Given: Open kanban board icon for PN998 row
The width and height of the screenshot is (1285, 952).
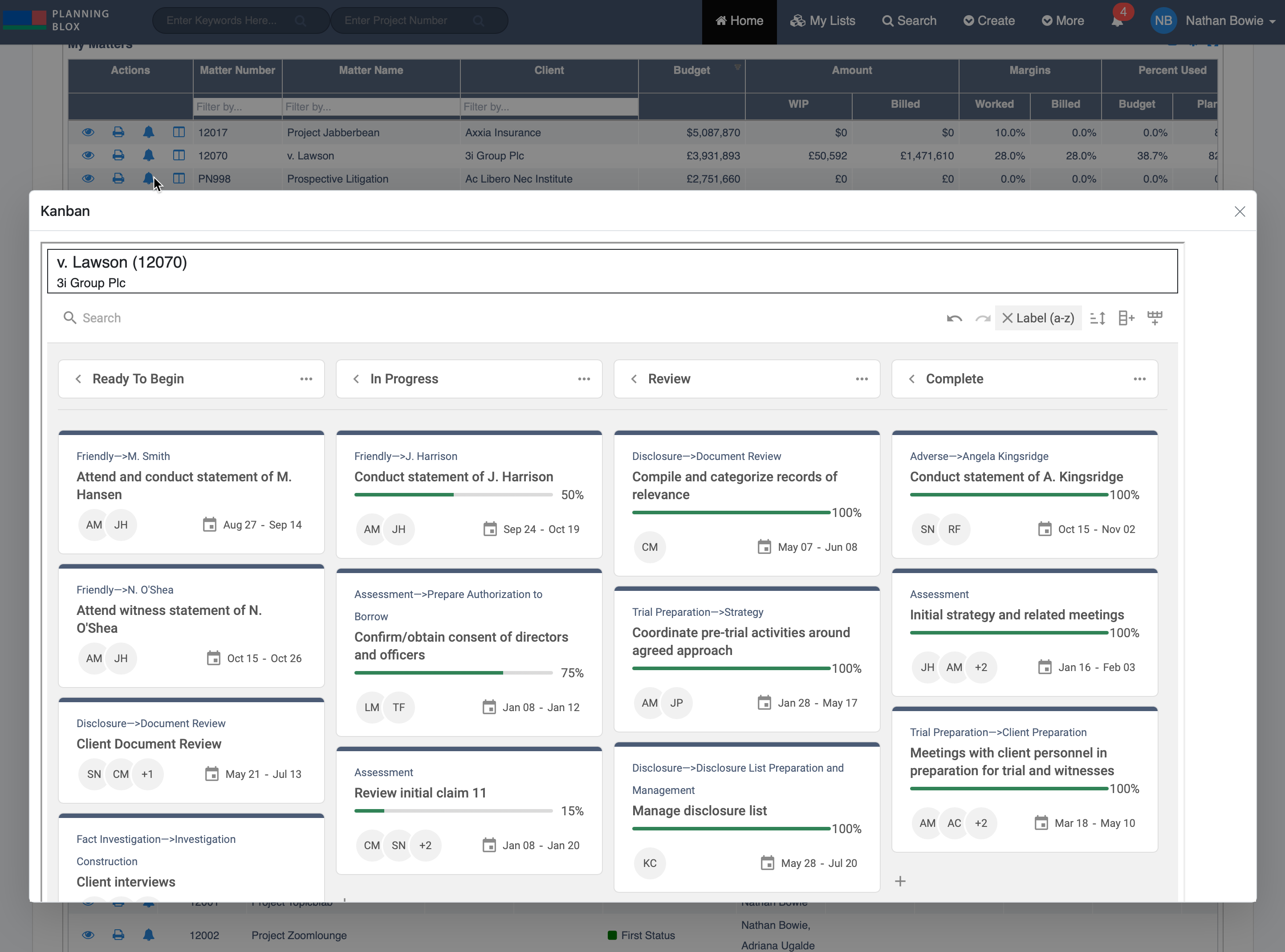Looking at the screenshot, I should [179, 179].
